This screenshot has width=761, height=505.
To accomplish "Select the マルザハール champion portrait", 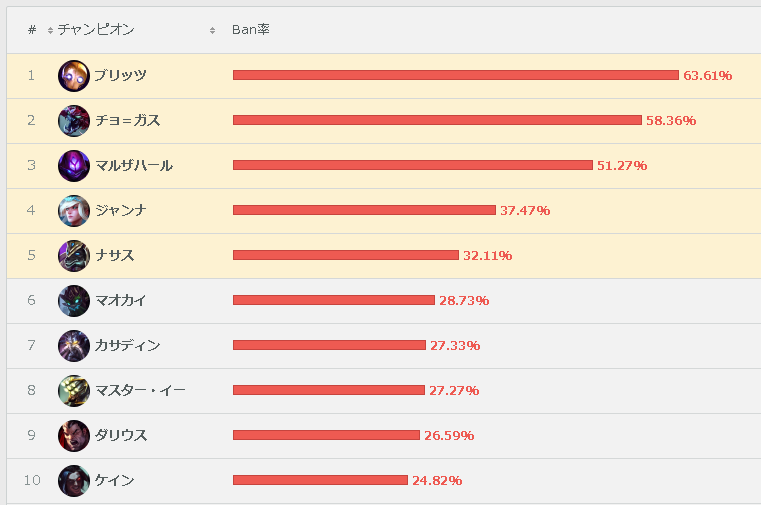I will [x=74, y=166].
